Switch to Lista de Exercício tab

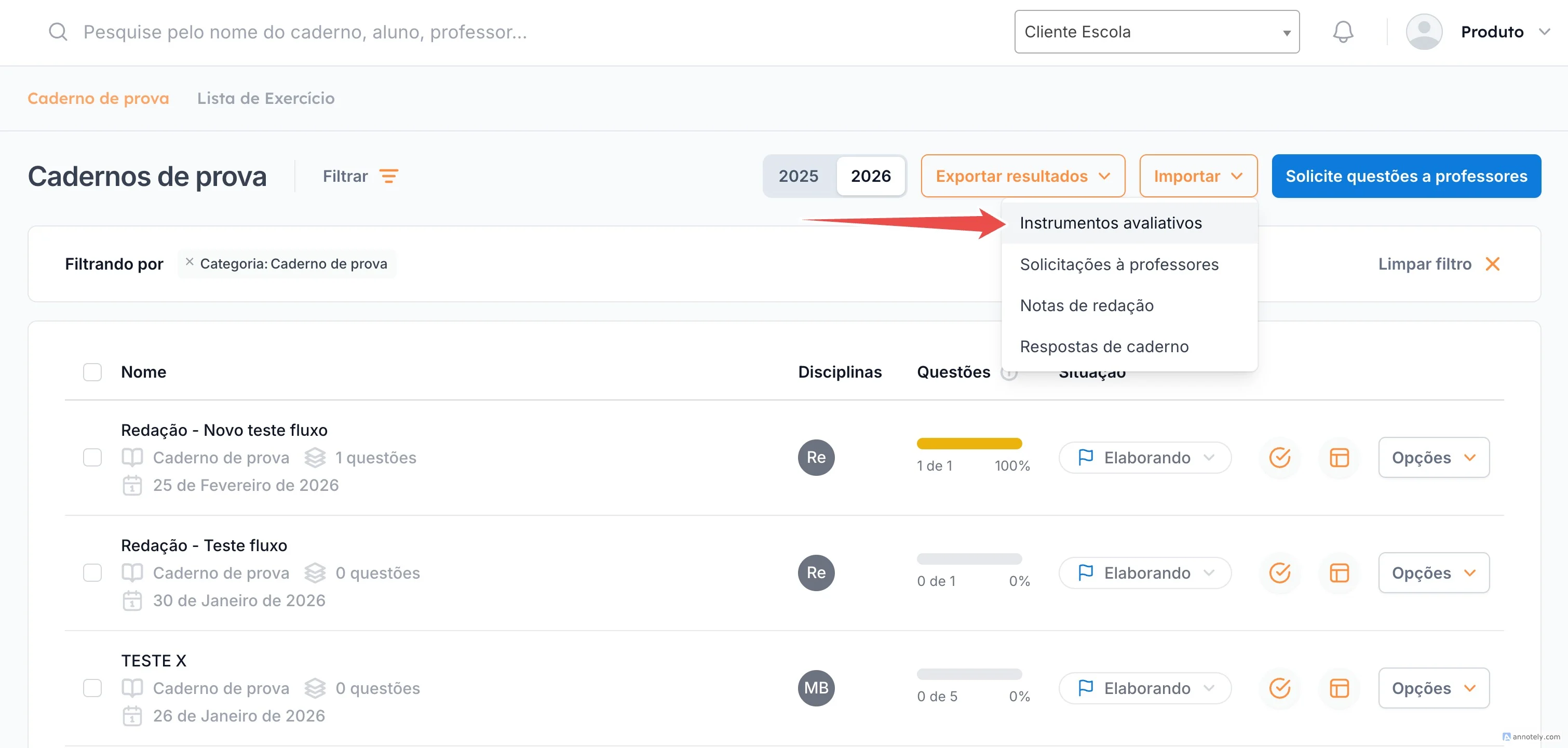[x=265, y=98]
